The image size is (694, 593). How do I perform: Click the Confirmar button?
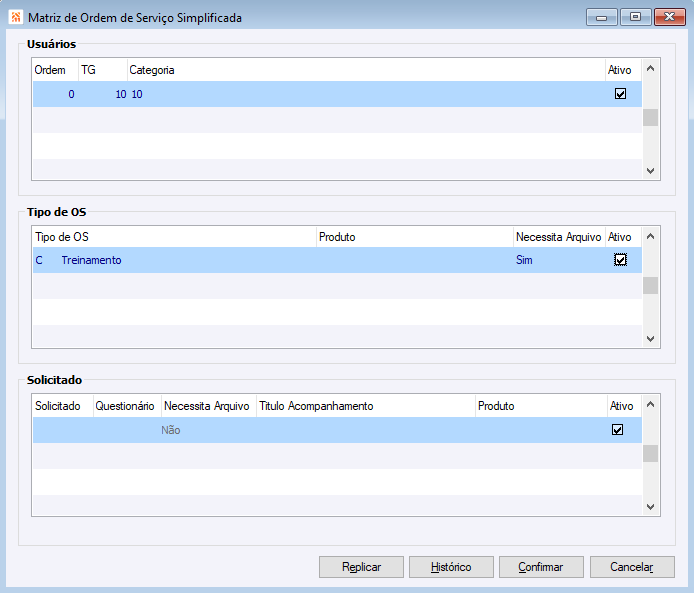[541, 567]
